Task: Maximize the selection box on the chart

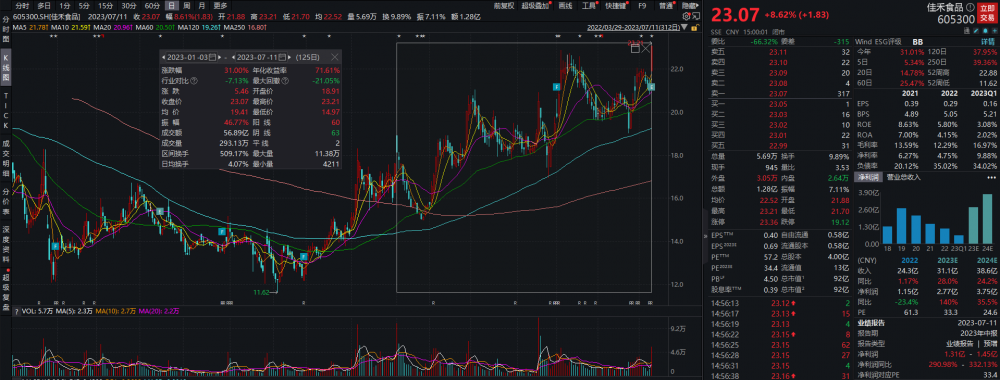Action: click(635, 47)
